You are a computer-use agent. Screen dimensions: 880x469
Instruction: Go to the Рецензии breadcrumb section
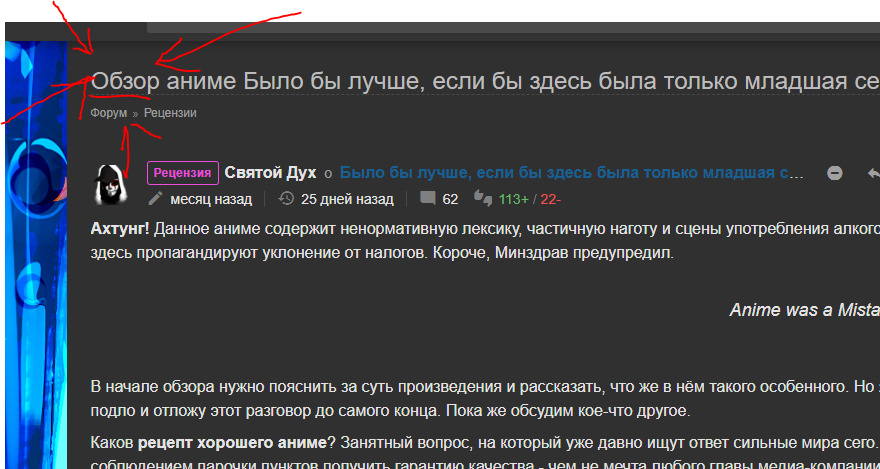(x=170, y=113)
